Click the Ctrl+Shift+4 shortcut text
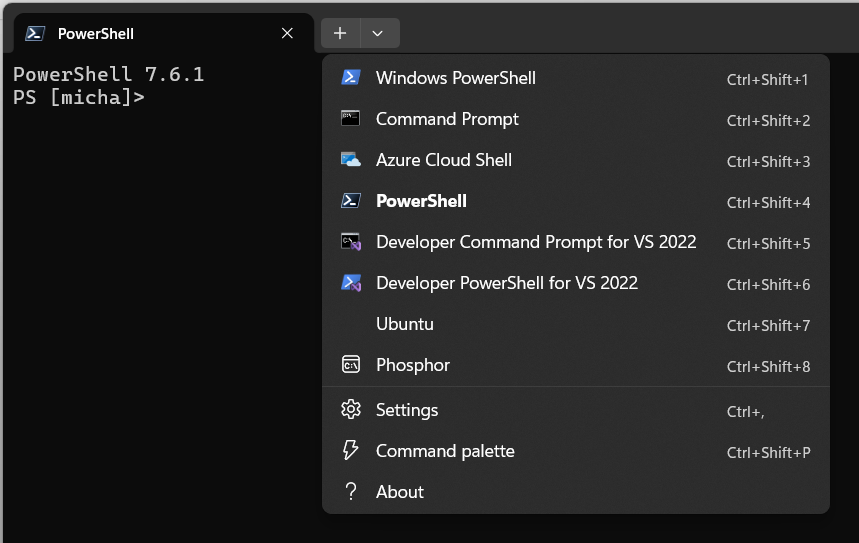The width and height of the screenshot is (859, 543). (768, 203)
